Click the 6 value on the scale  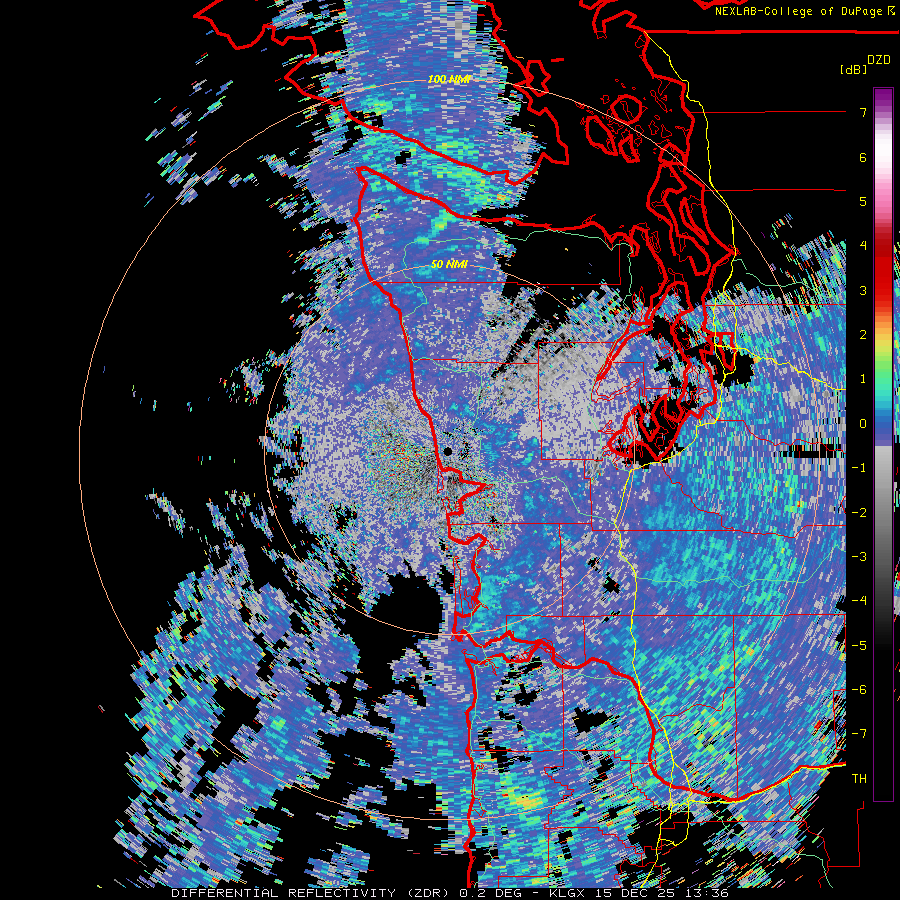coord(863,157)
